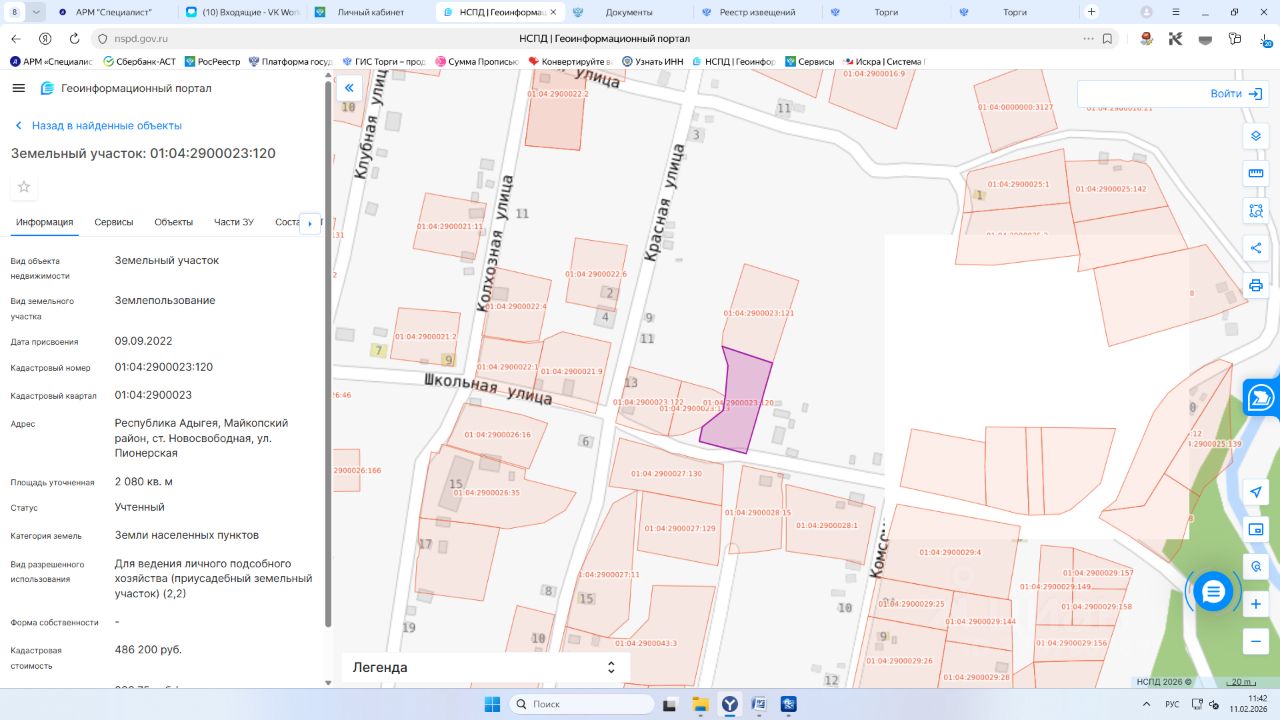
Task: Activate the ruler measurement tool
Action: tap(1256, 174)
